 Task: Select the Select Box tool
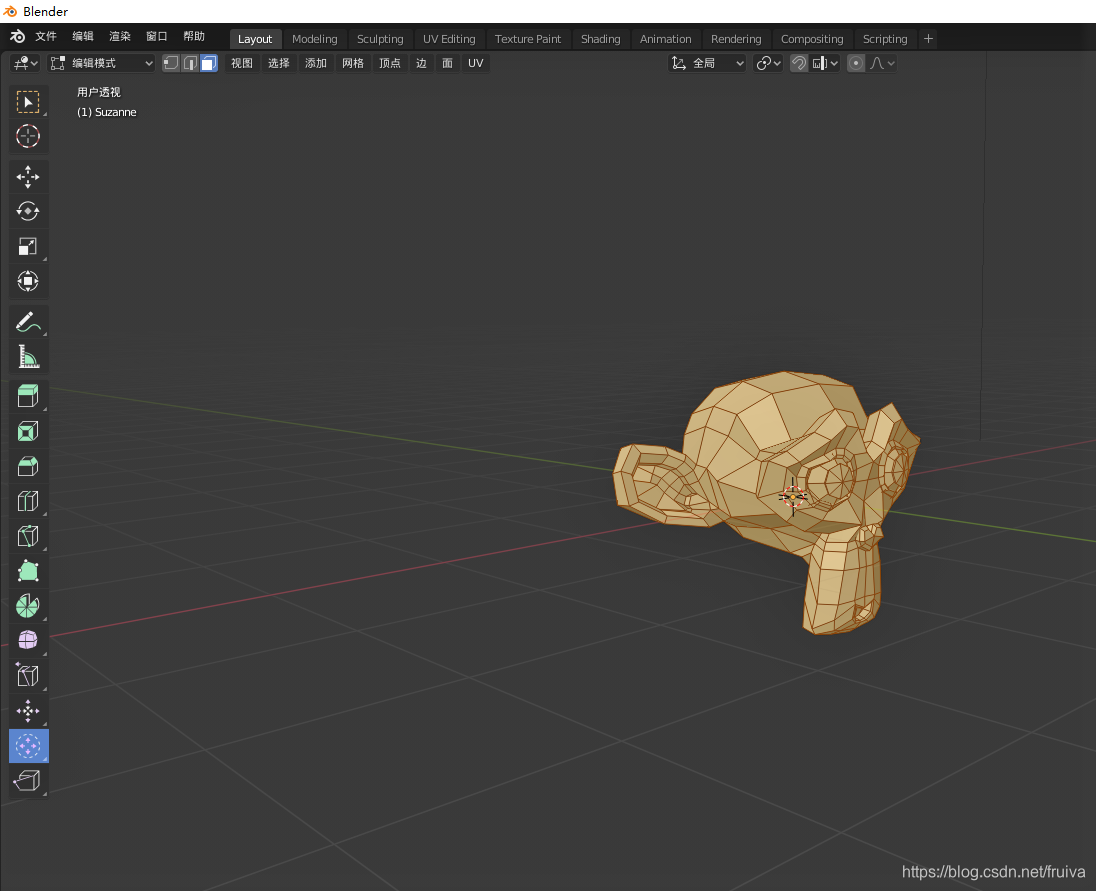pyautogui.click(x=28, y=102)
